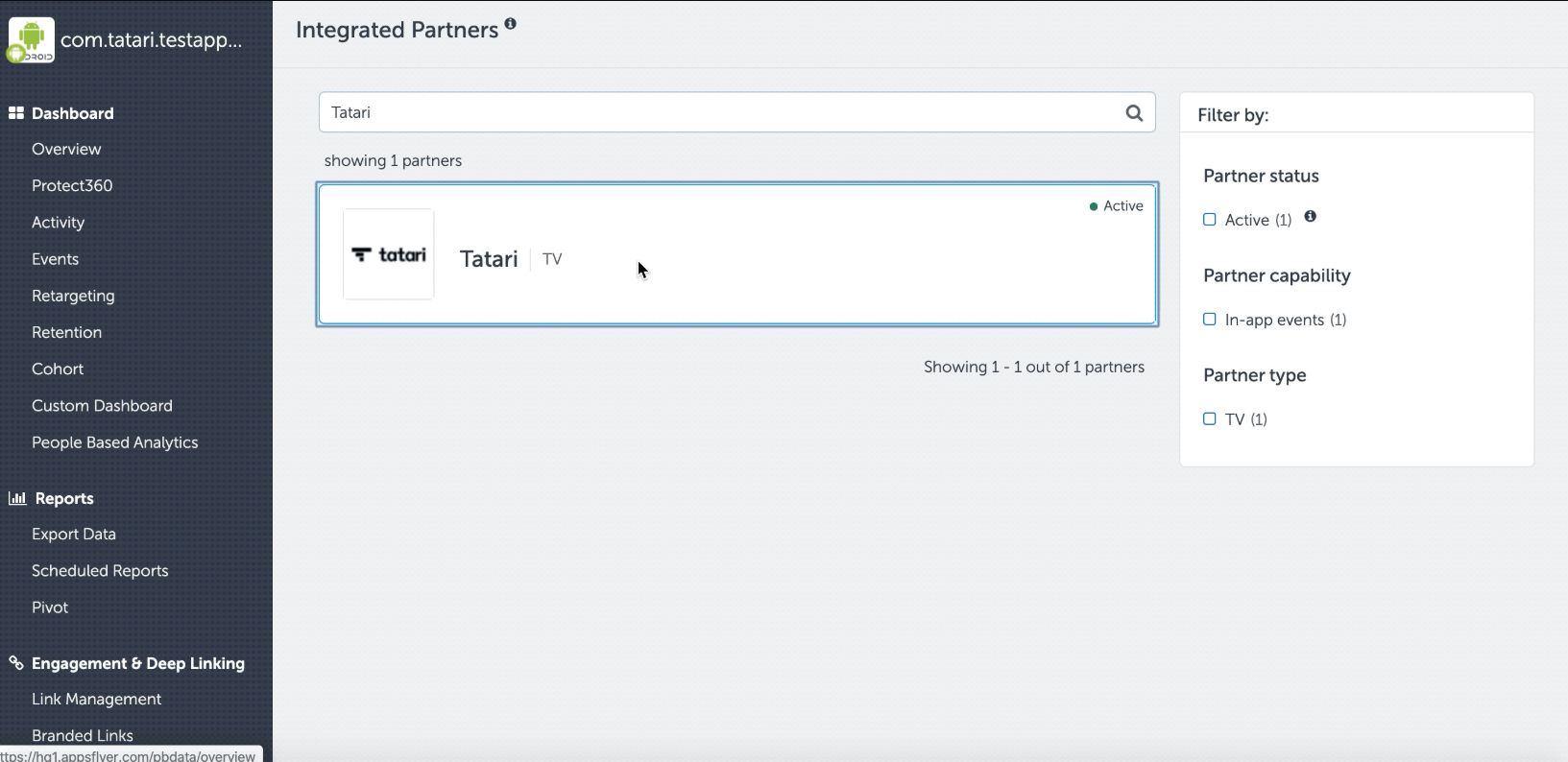
Task: Click the Engagement & Deep Linking link icon
Action: click(15, 663)
